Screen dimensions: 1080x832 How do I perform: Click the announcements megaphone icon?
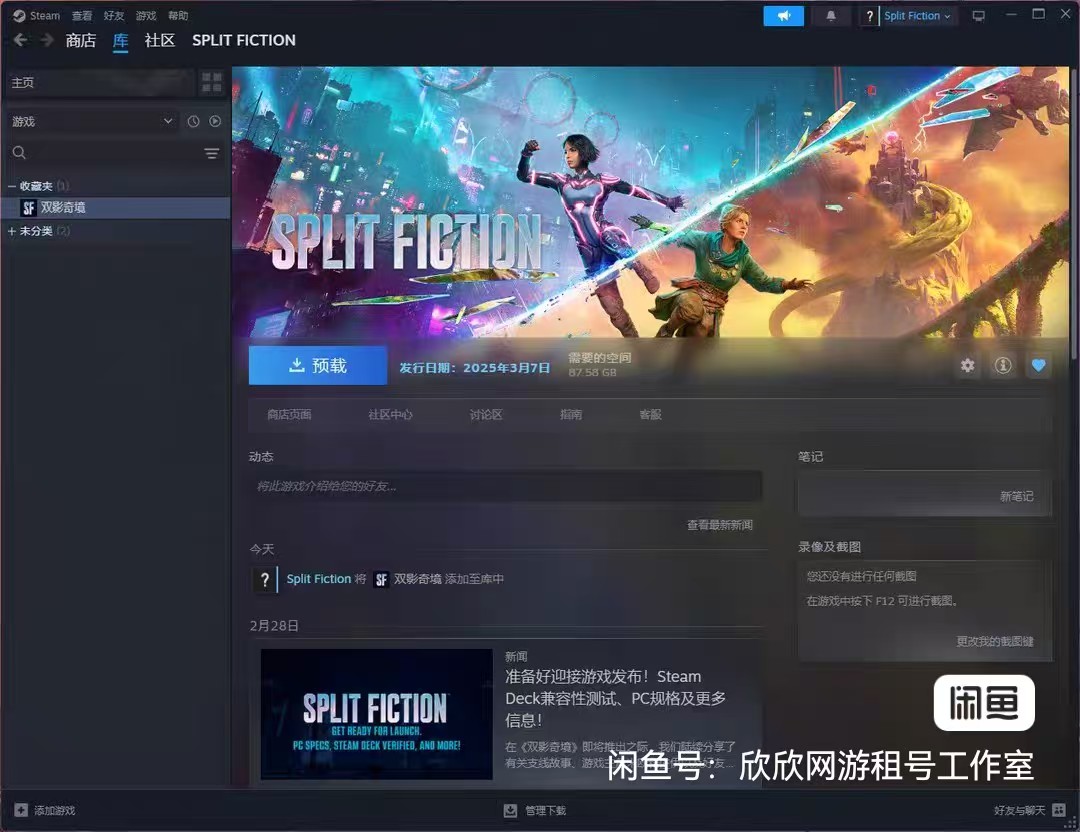783,16
